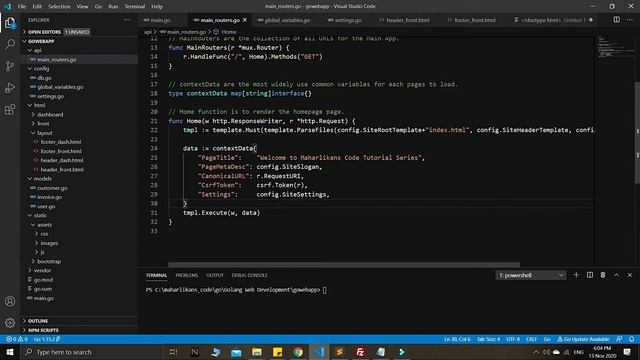Change the CRLF line ending setting
Image resolution: width=640 pixels, height=360 pixels.
531,339
